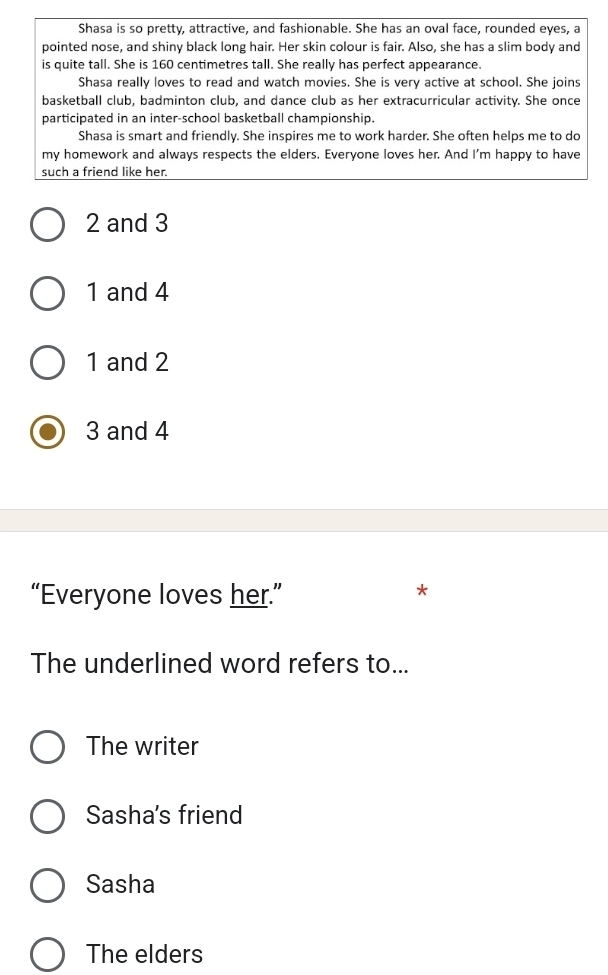Mark the 'Sasha' radio button
608x975 pixels.
(48, 885)
